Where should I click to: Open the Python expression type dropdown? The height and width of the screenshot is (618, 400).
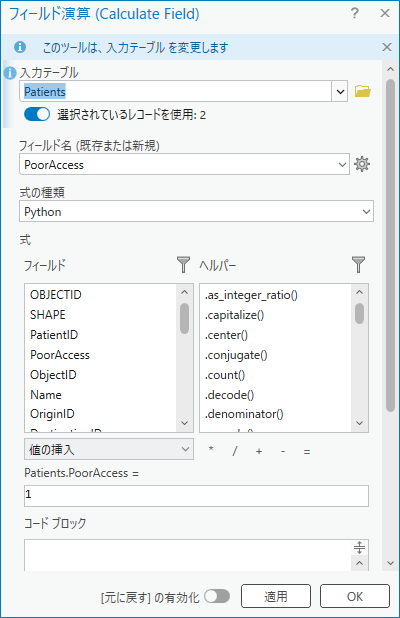coord(196,211)
